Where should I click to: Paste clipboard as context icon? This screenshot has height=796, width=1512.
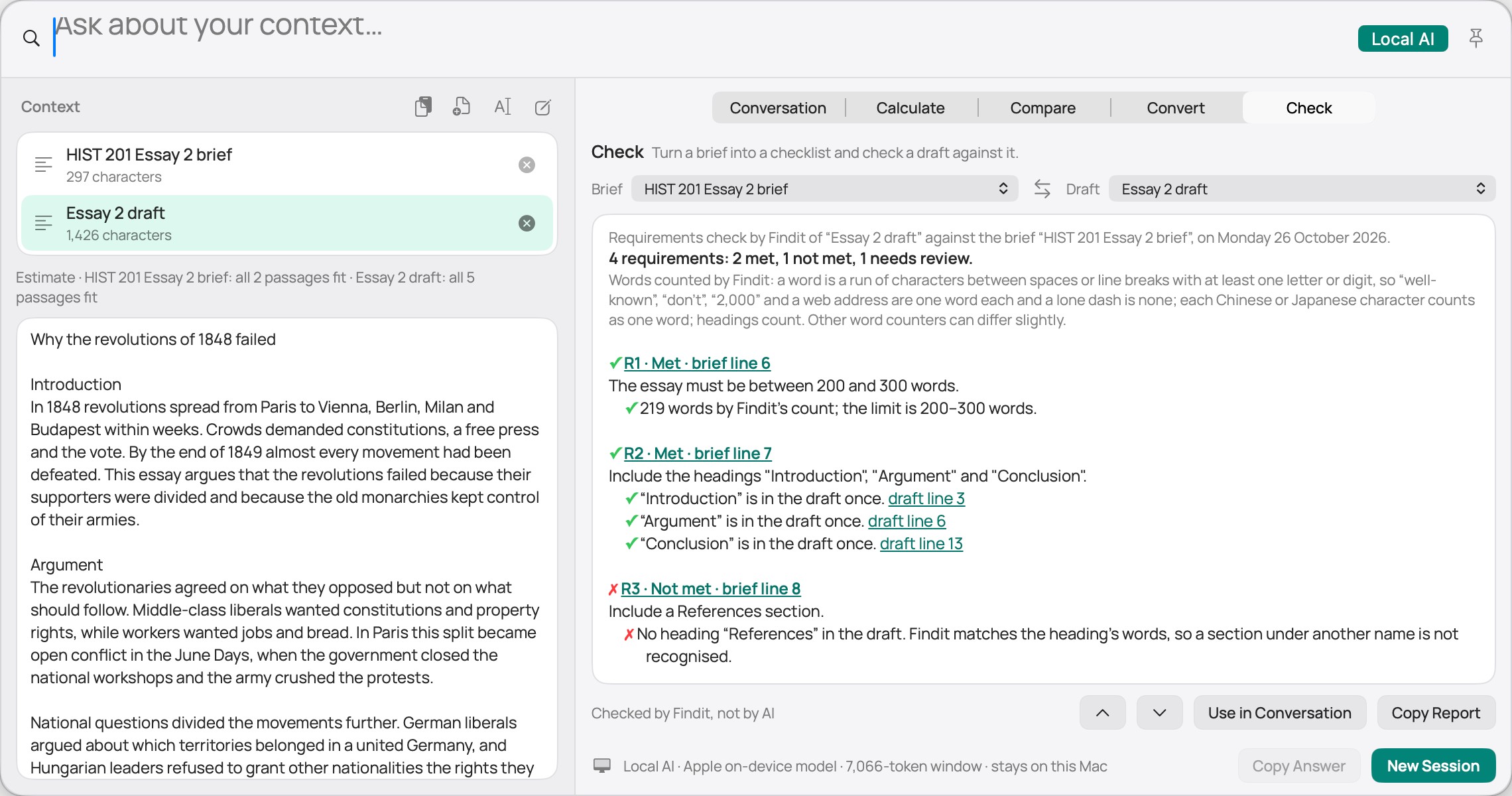423,107
